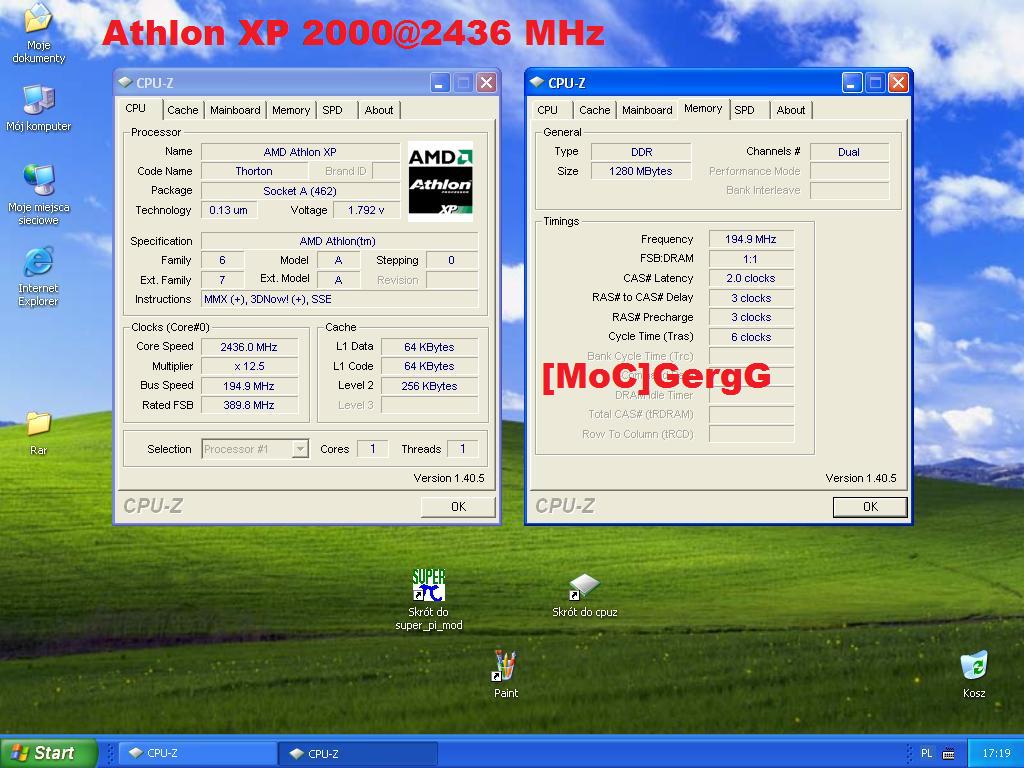
Task: Activate first CPU-Z taskbar button
Action: tap(199, 753)
